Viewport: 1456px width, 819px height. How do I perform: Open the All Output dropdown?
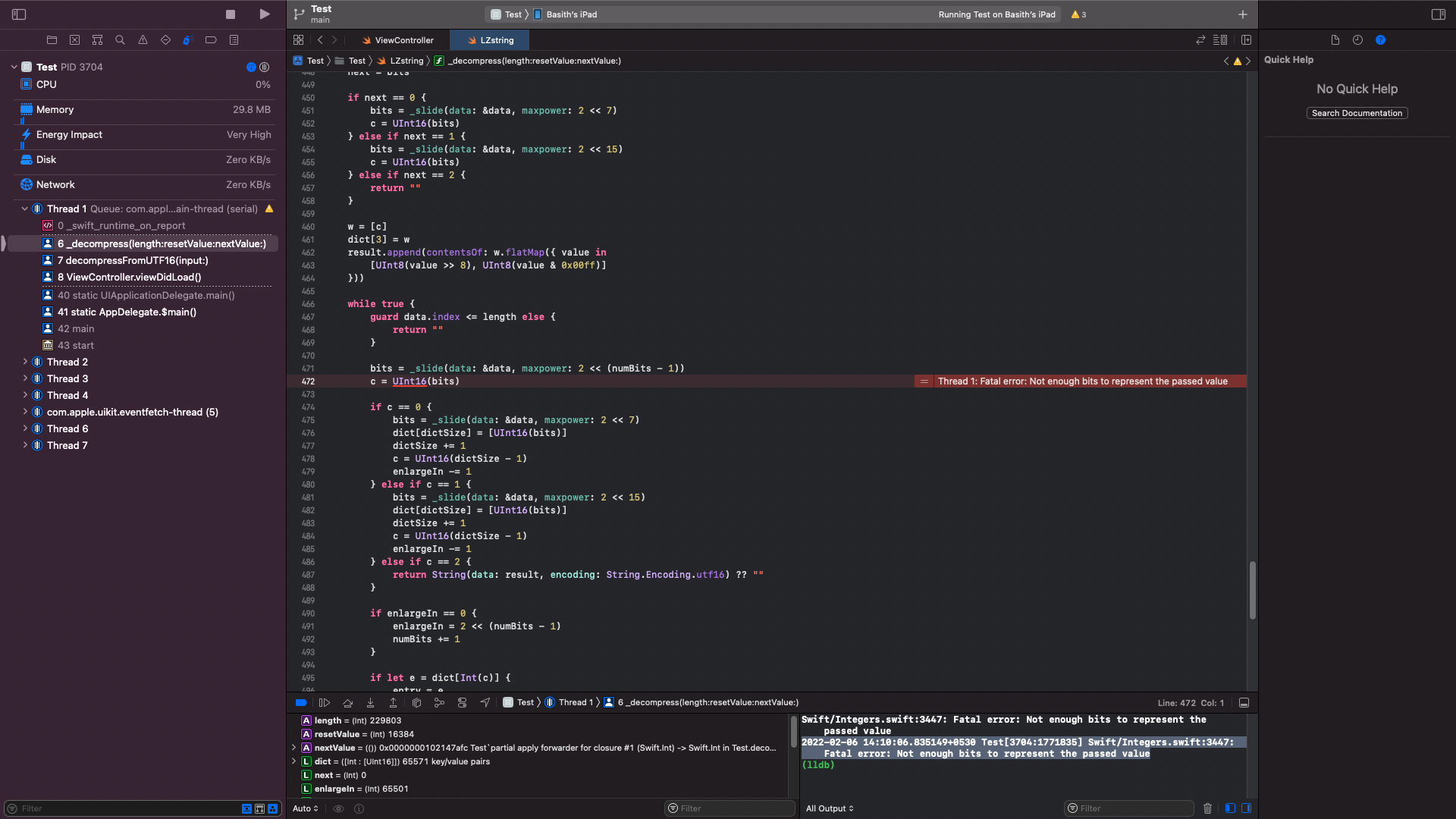pyautogui.click(x=830, y=808)
